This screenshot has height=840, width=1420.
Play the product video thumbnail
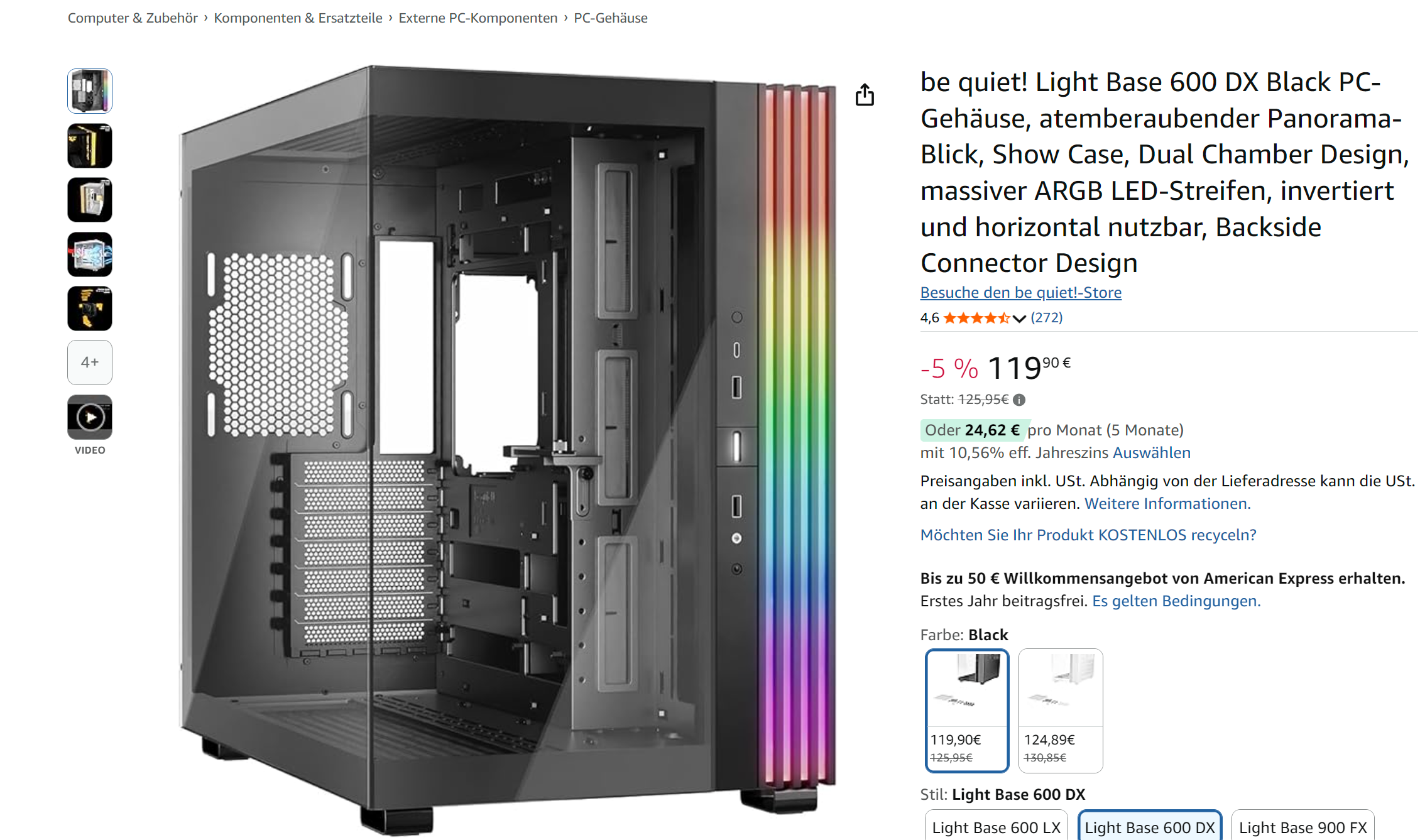coord(90,417)
